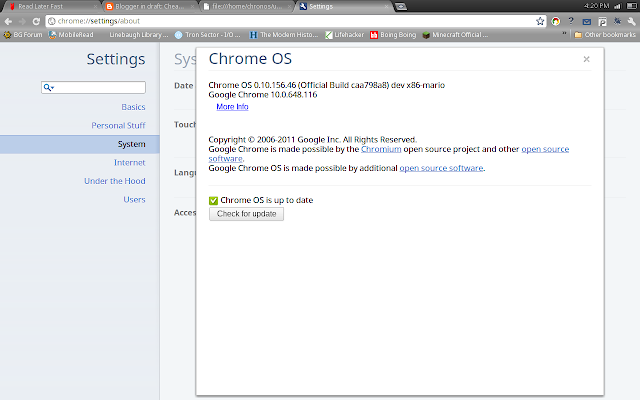
Task: Click the Check for update button
Action: pyautogui.click(x=246, y=214)
